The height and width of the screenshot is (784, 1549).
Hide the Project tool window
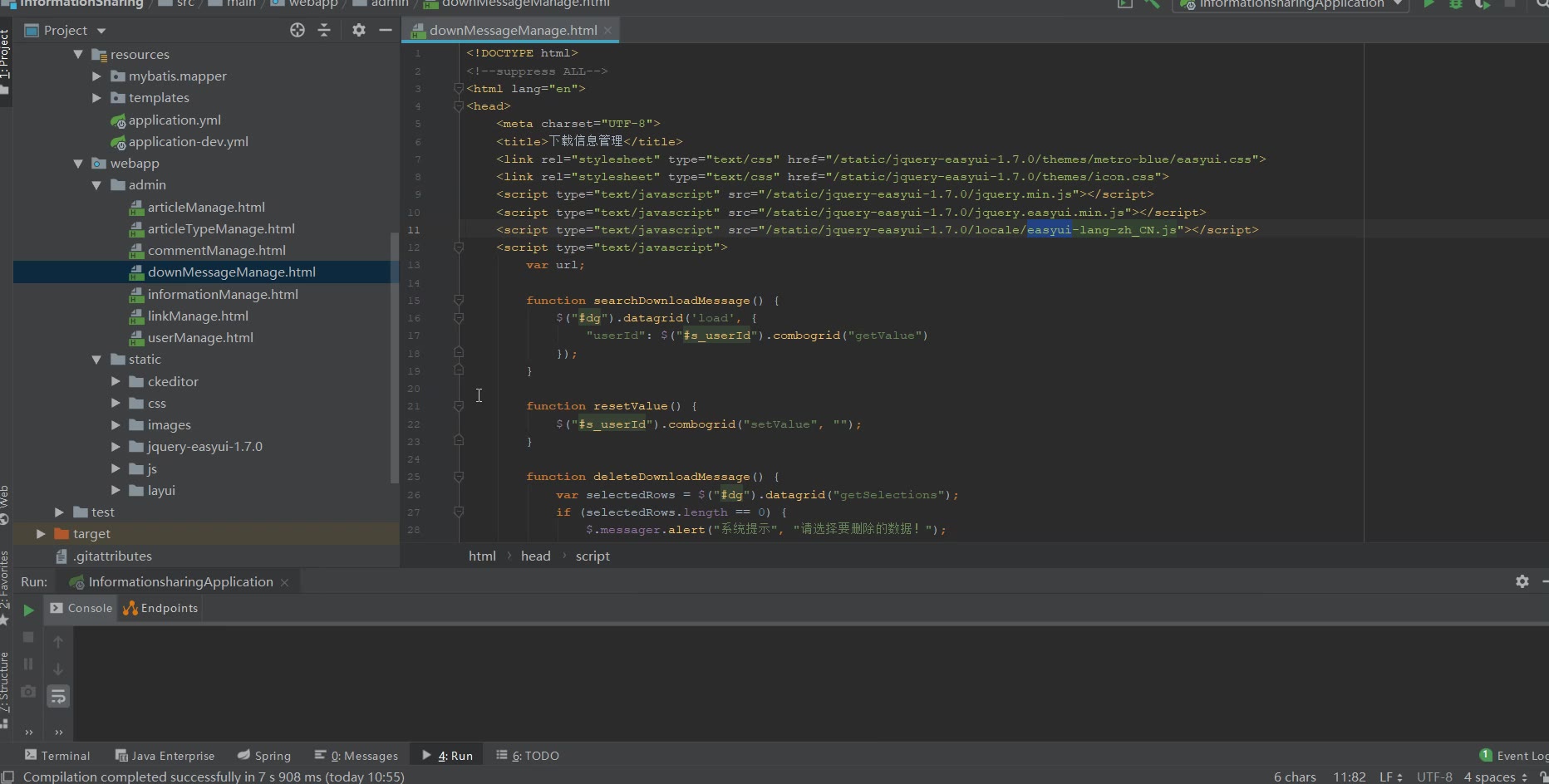tap(386, 30)
